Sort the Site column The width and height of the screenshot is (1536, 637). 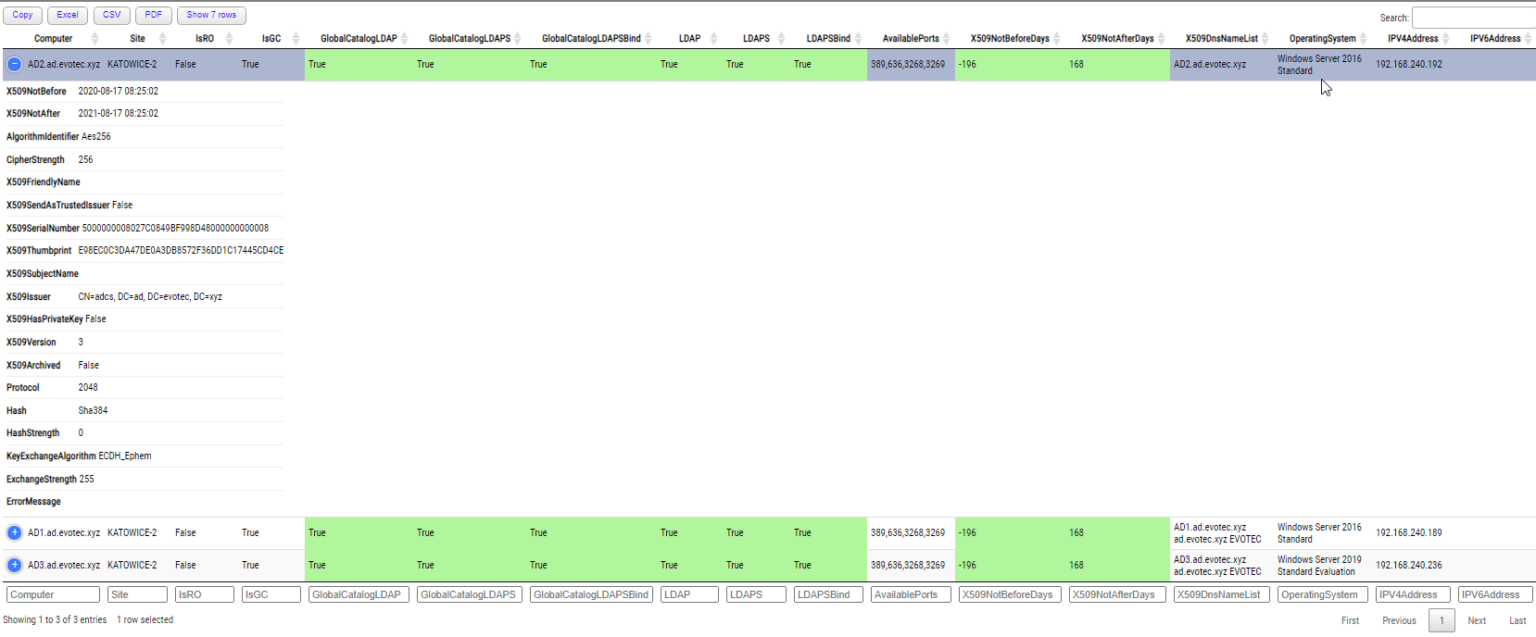coord(137,38)
